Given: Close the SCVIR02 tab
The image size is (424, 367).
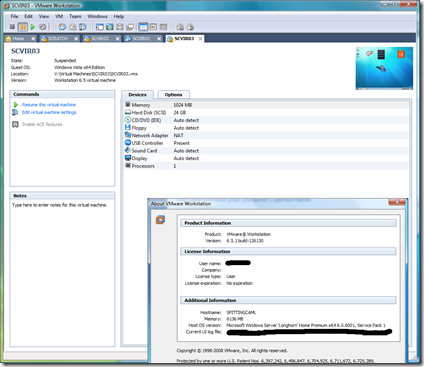Looking at the screenshot, I should (x=118, y=39).
